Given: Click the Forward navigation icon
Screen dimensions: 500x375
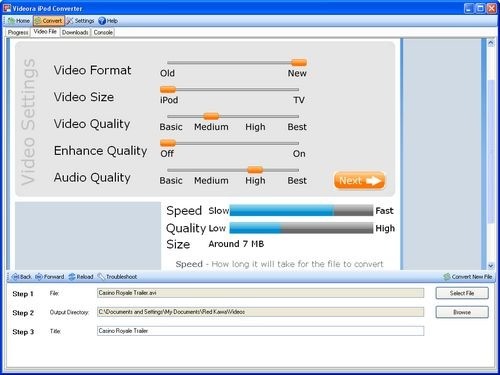Looking at the screenshot, I should point(49,277).
